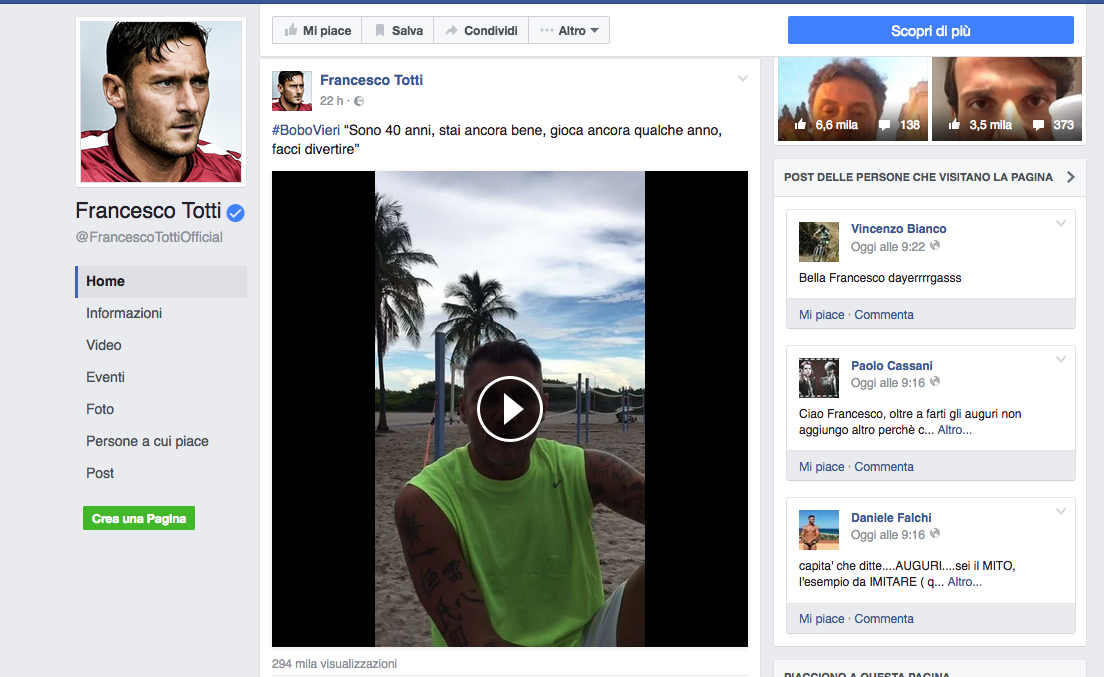1104x677 pixels.
Task: Save the page with Salva button
Action: pos(397,31)
